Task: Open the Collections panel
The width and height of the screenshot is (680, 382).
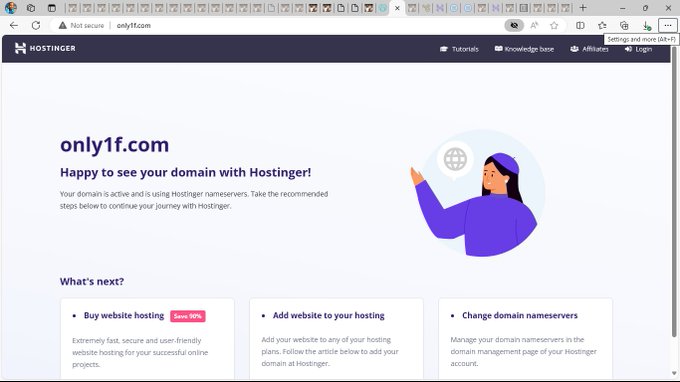Action: [624, 26]
